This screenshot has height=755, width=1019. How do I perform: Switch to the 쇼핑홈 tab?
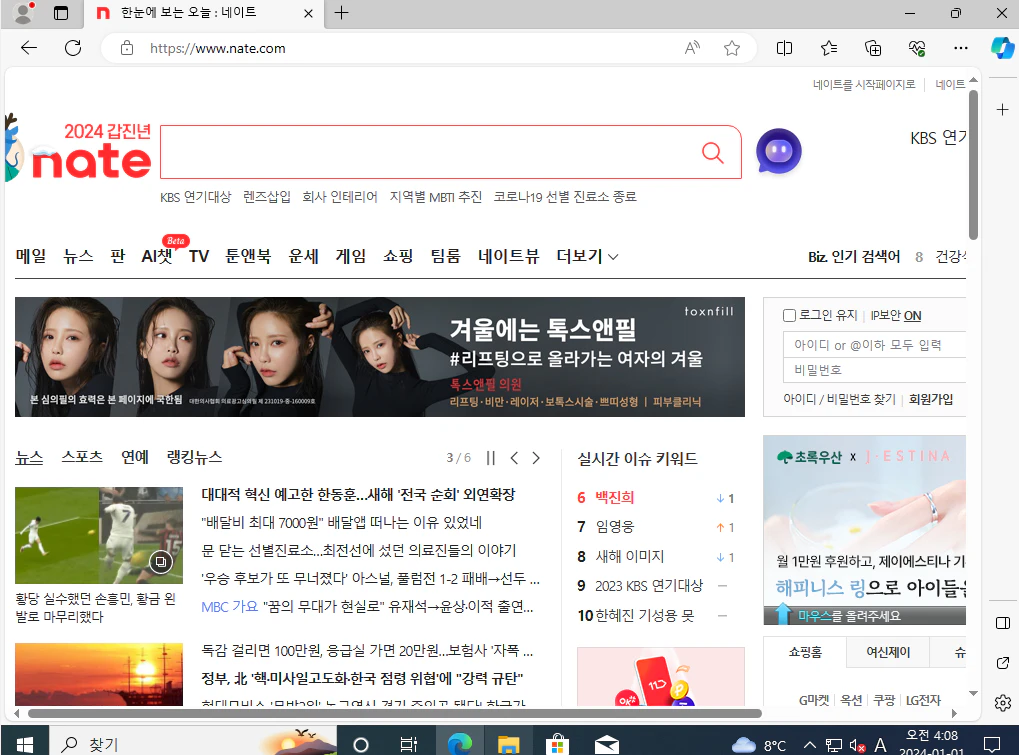pos(805,652)
